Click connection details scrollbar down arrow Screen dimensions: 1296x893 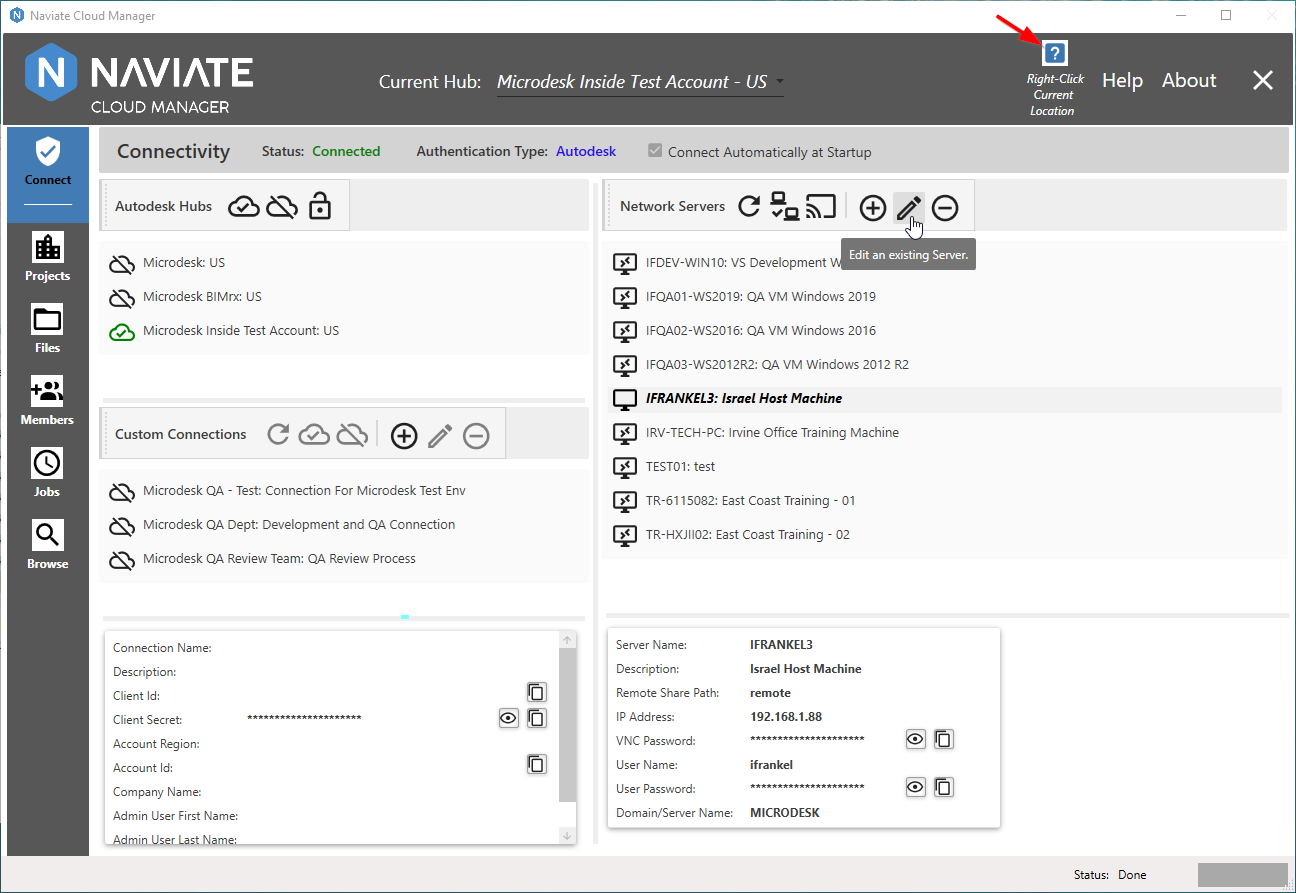pyautogui.click(x=567, y=835)
